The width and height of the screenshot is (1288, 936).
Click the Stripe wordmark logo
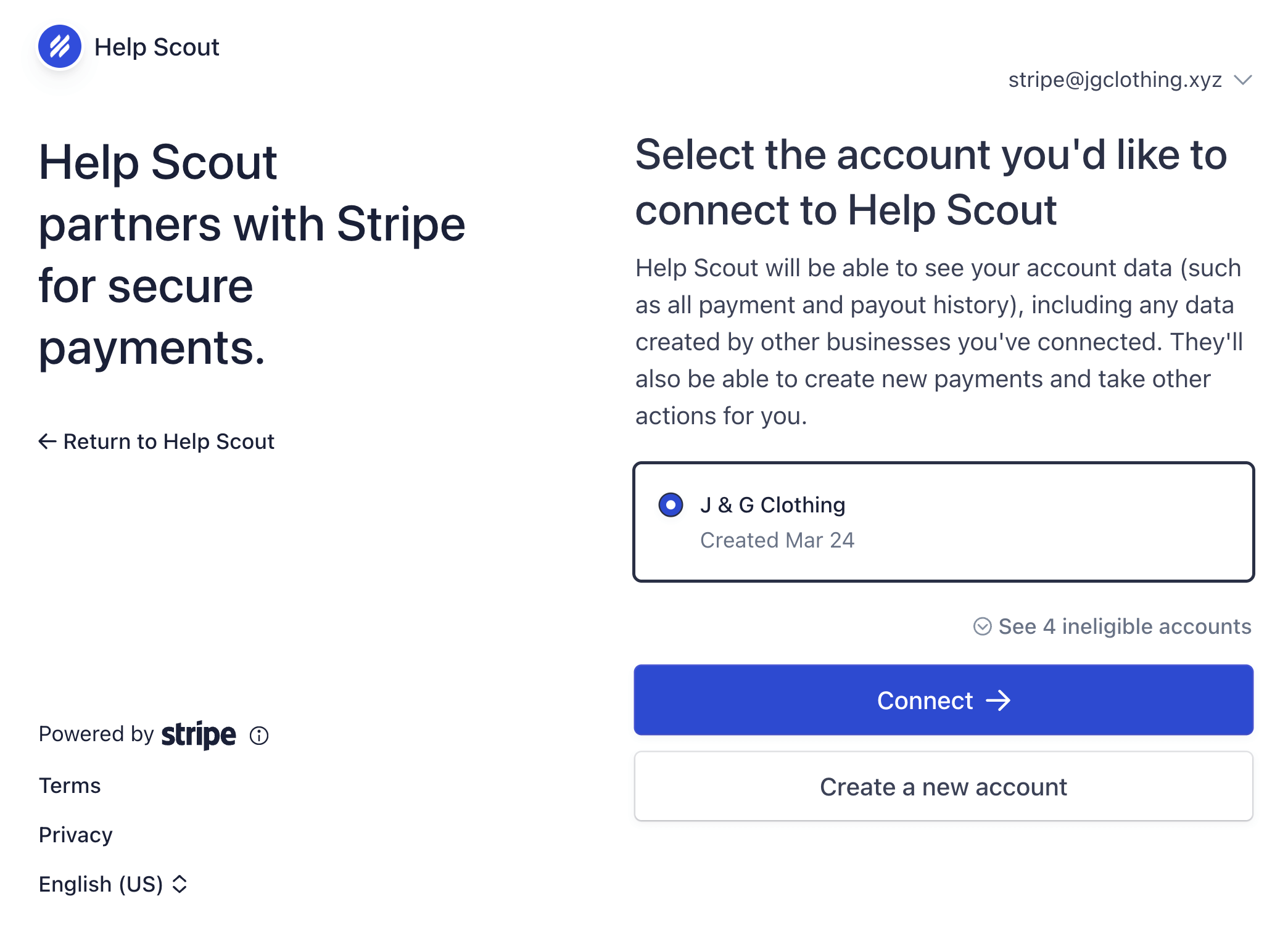coord(198,734)
